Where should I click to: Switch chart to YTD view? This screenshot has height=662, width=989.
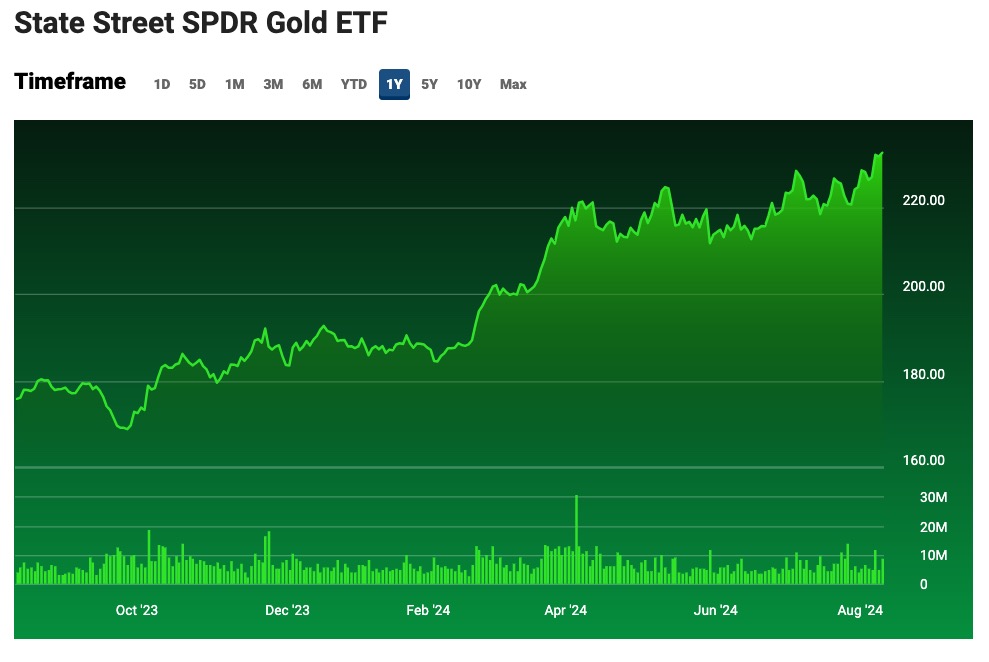pyautogui.click(x=354, y=85)
